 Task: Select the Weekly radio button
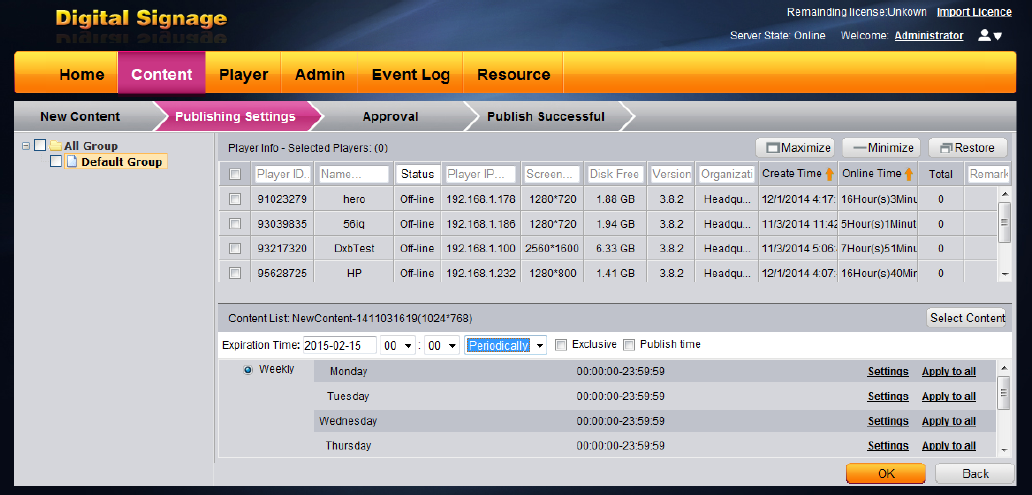pos(247,370)
